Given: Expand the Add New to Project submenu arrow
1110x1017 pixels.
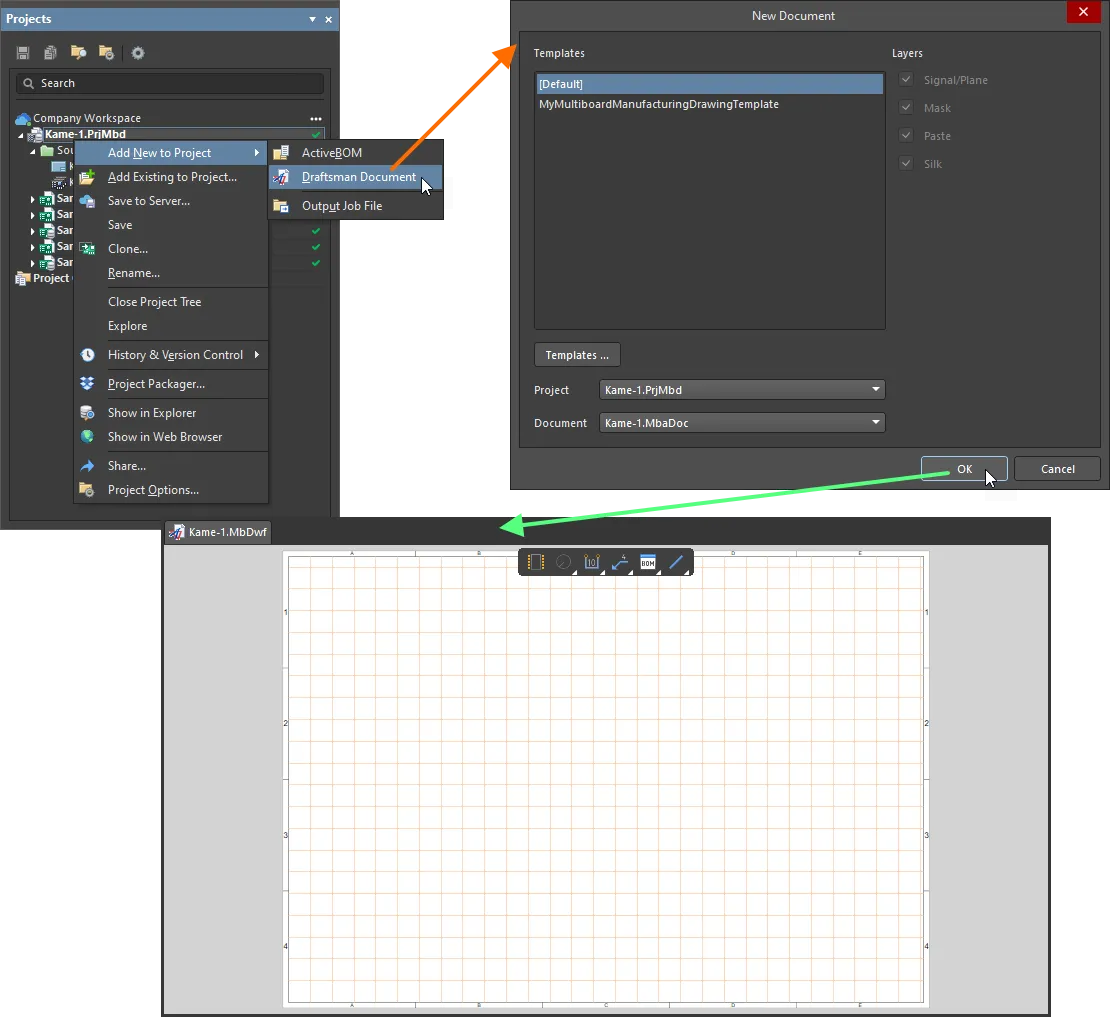Looking at the screenshot, I should click(x=257, y=153).
